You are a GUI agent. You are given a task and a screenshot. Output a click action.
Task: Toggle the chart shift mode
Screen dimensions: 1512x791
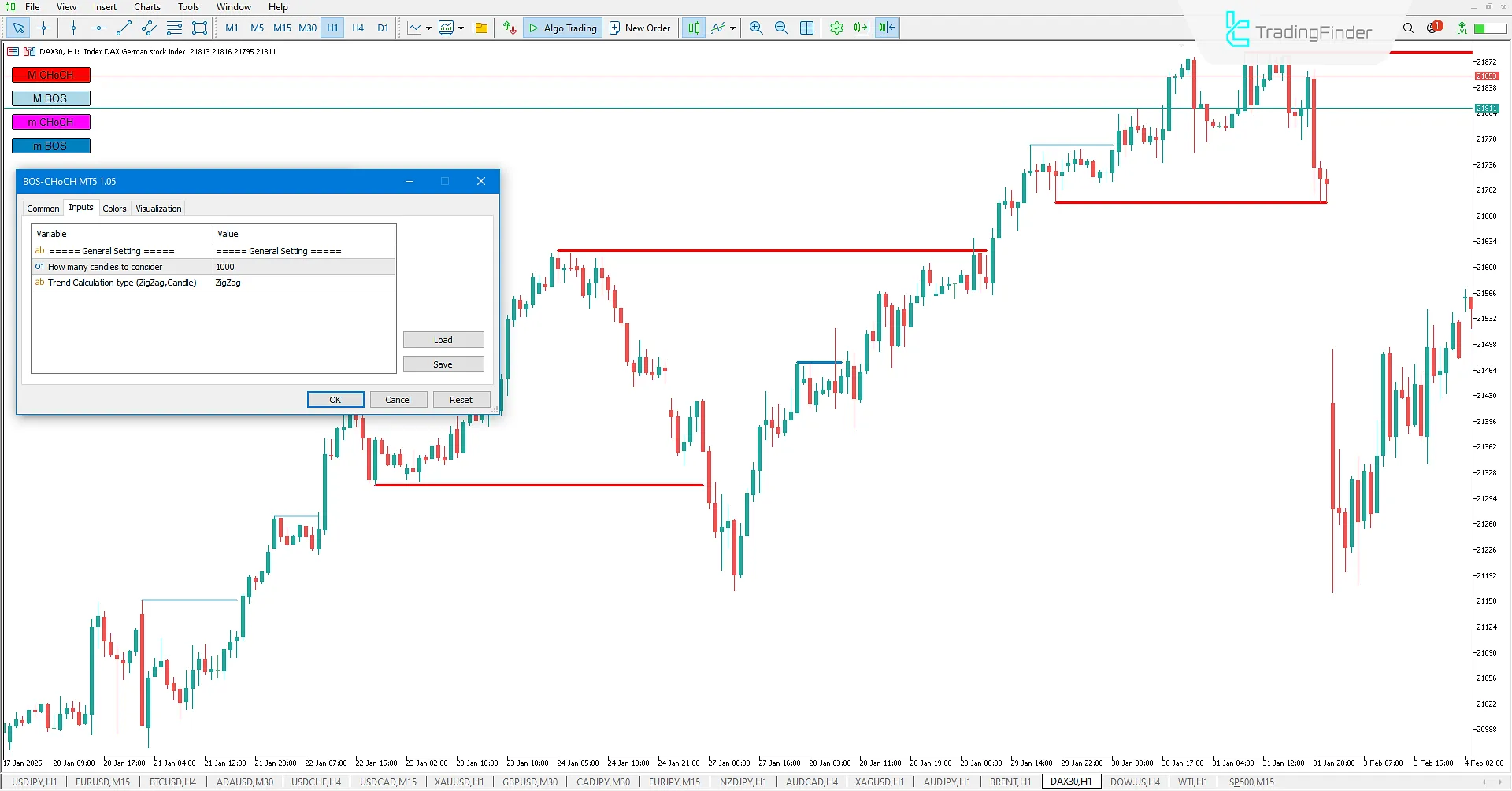pyautogui.click(x=887, y=28)
